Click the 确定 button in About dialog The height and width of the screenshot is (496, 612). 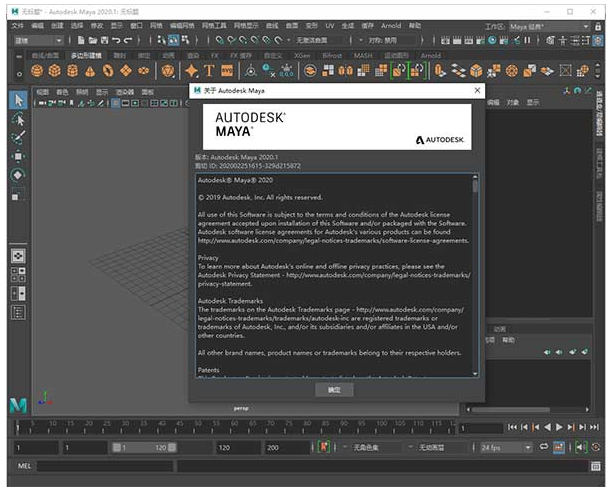coord(334,389)
